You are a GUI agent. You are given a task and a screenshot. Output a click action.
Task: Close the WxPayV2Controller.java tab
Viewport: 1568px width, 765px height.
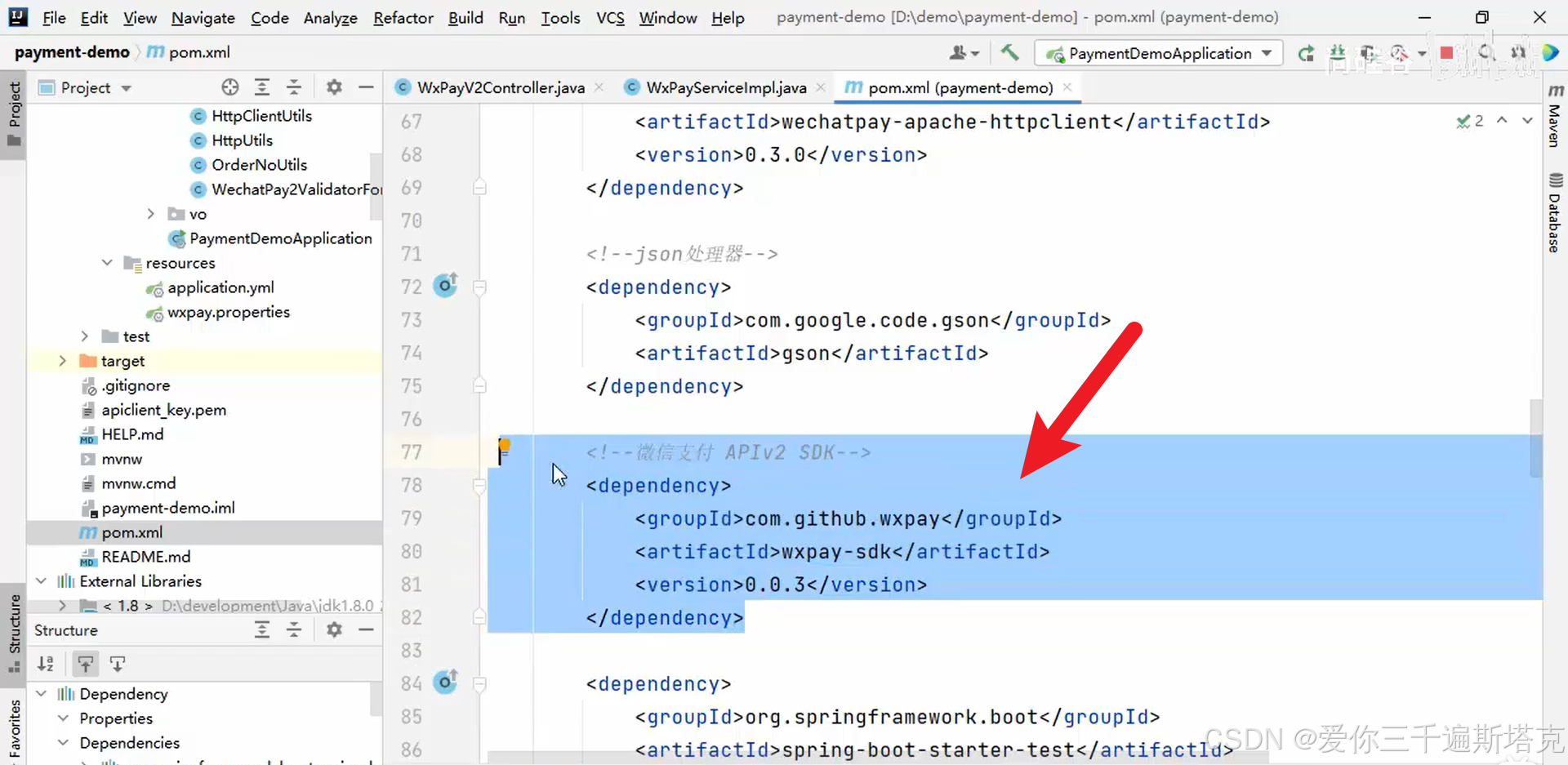point(599,87)
